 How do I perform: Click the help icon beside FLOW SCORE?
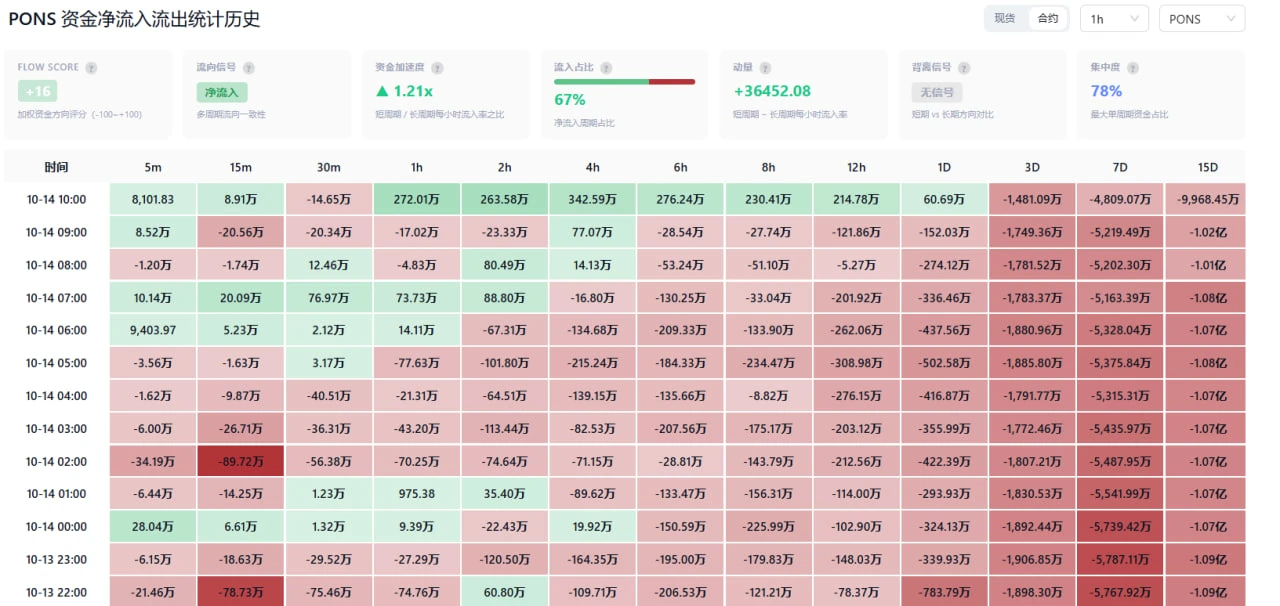click(x=91, y=68)
